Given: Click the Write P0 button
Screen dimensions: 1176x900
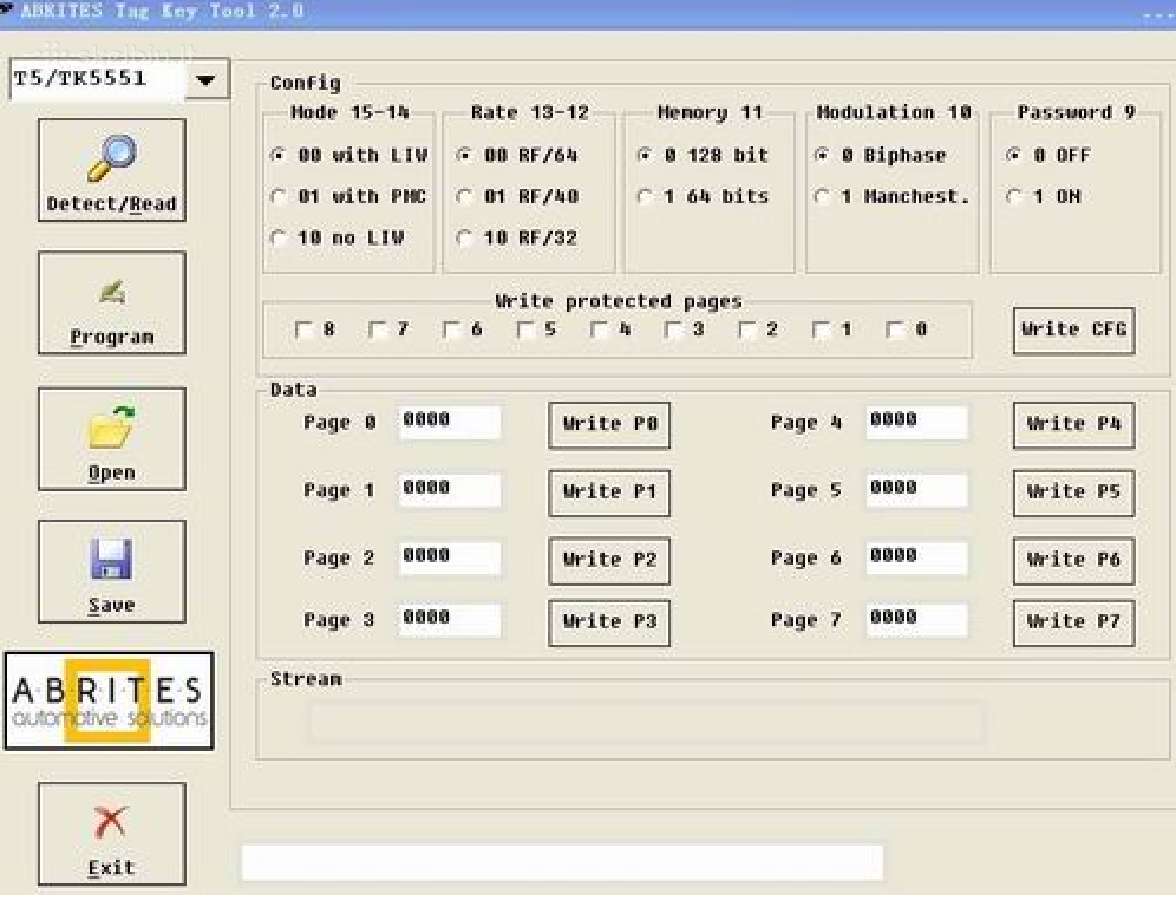Looking at the screenshot, I should [609, 425].
